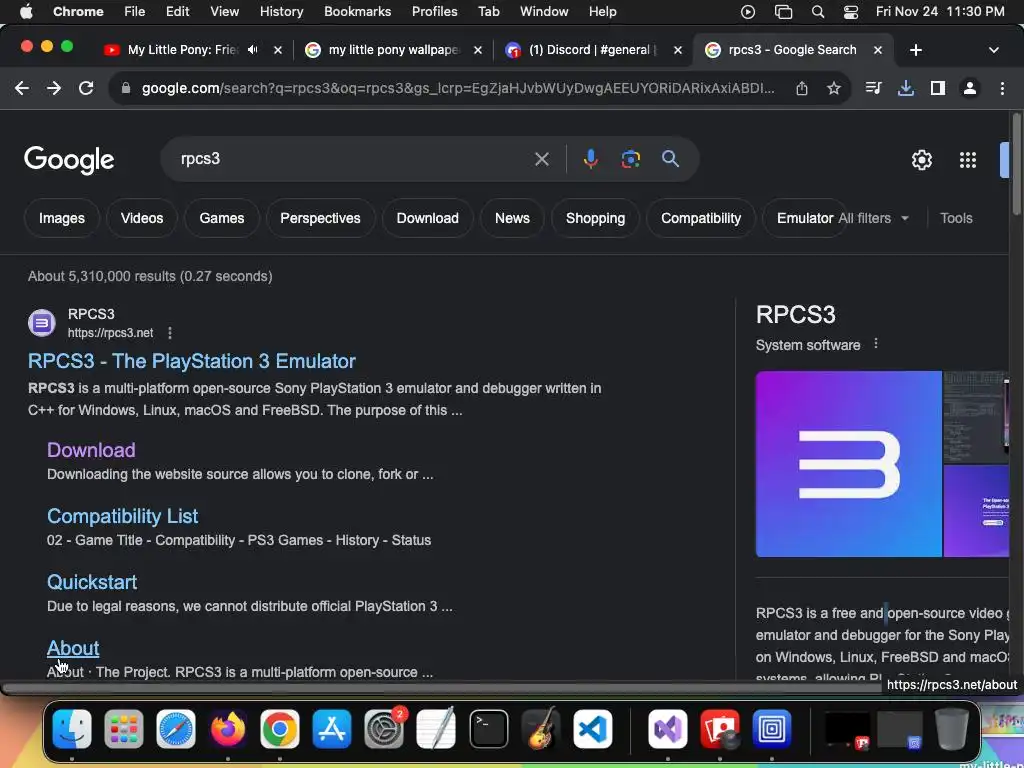This screenshot has width=1024, height=768.
Task: Click the RPCS3 favicon in first result
Action: point(42,323)
